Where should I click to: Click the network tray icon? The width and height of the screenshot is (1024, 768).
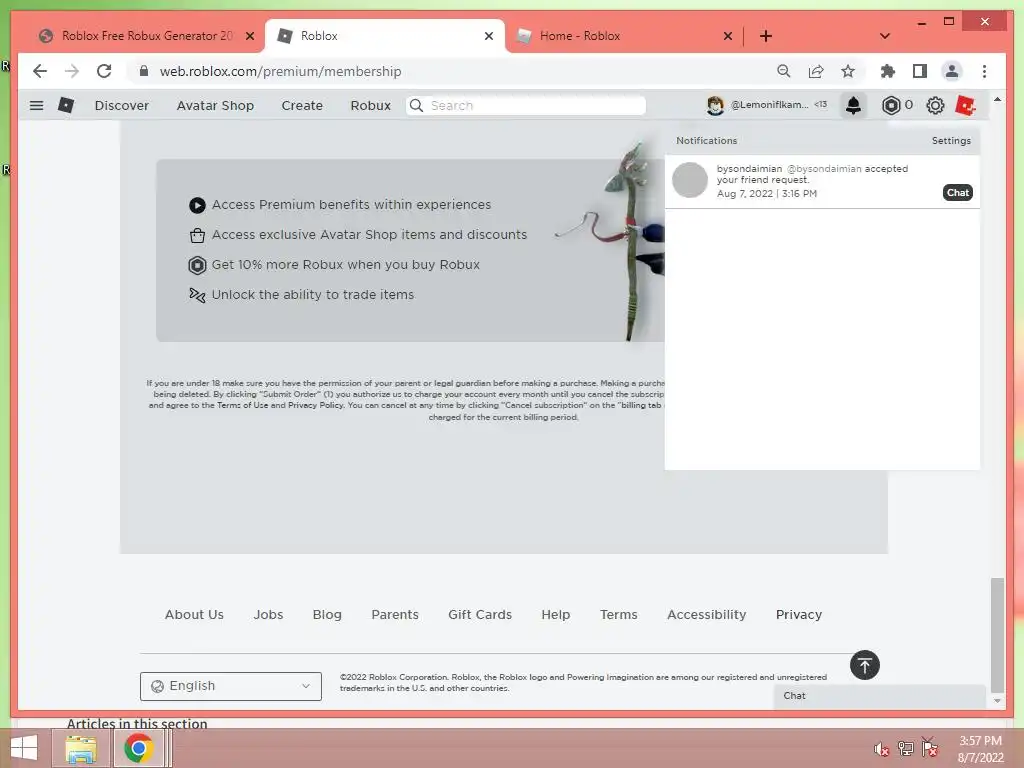click(x=906, y=749)
